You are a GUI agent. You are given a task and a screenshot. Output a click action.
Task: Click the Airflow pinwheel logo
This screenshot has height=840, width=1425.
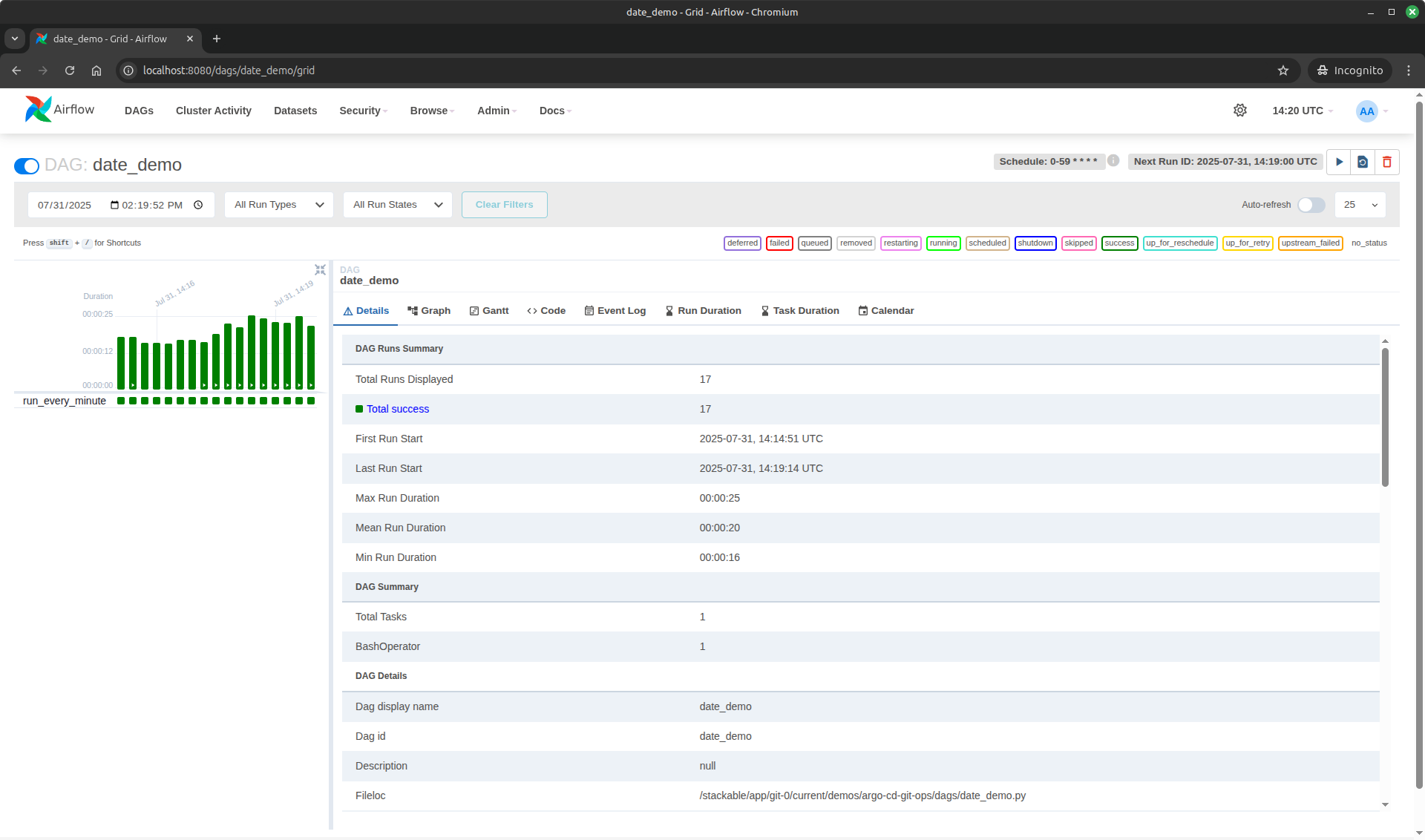[x=38, y=109]
